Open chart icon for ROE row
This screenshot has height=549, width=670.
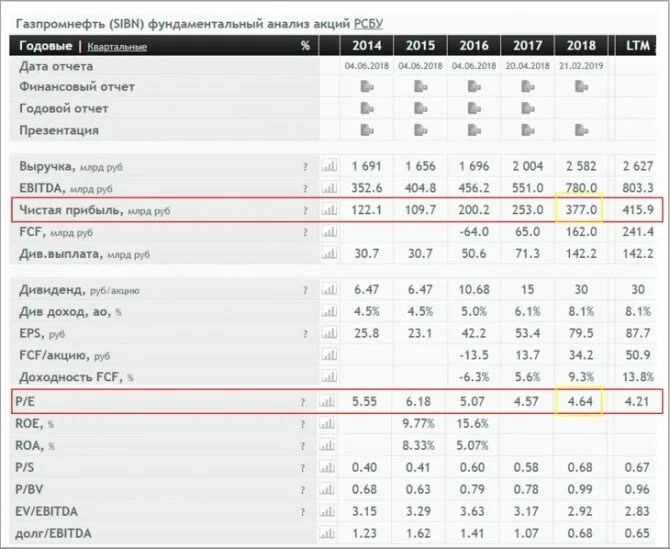pyautogui.click(x=327, y=424)
